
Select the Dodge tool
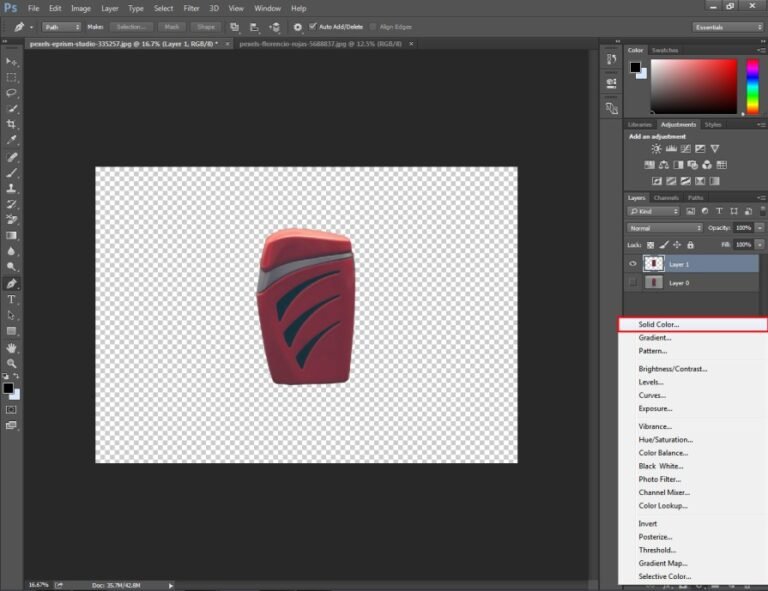[11, 267]
